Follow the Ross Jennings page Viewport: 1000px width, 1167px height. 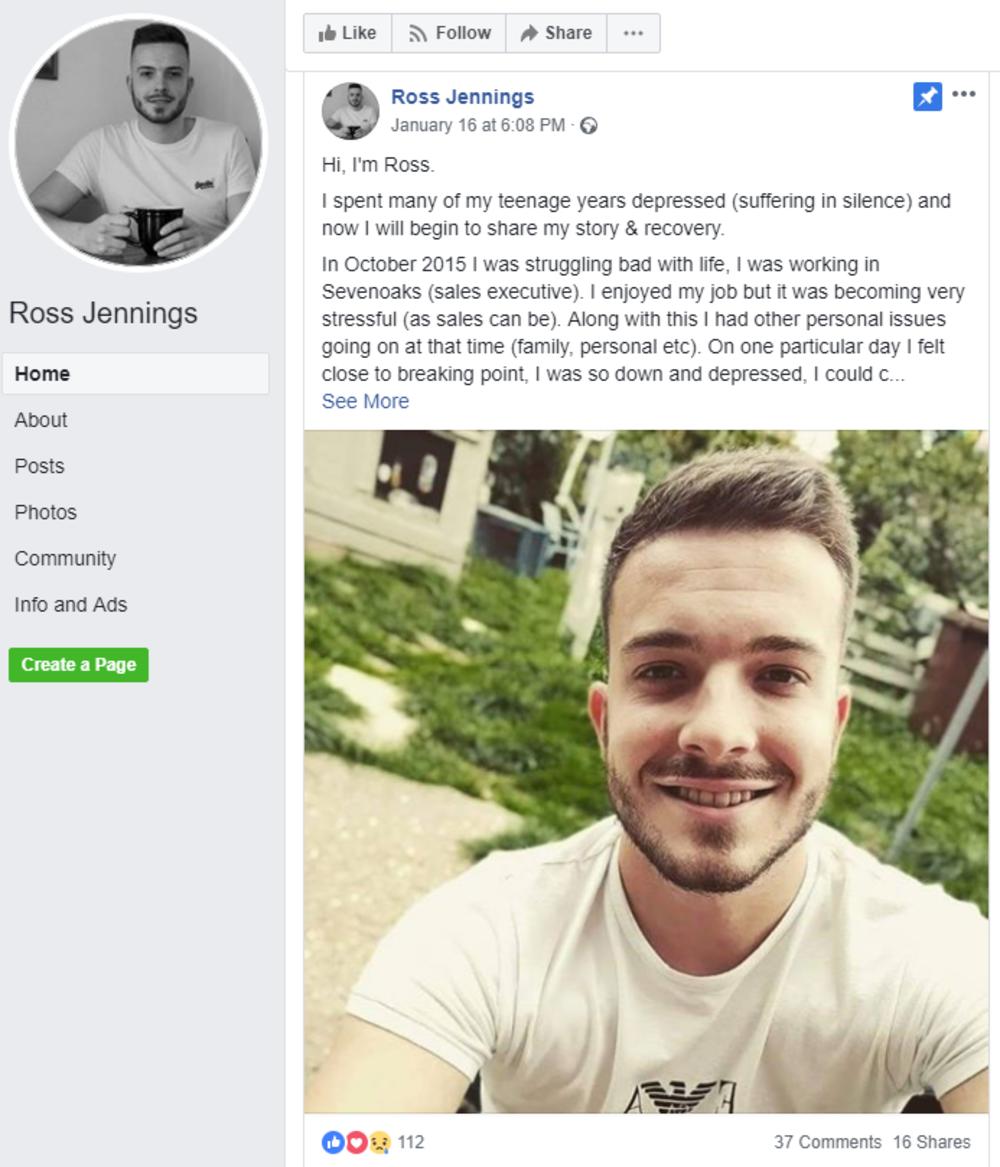[x=449, y=33]
